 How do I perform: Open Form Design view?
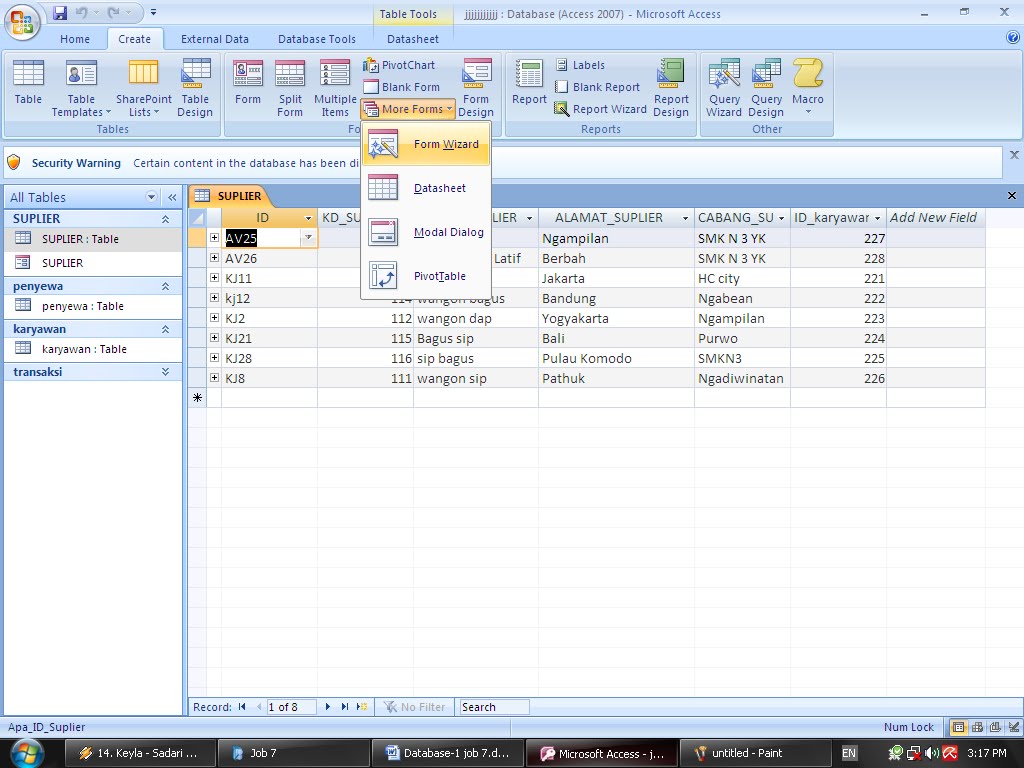pos(476,88)
